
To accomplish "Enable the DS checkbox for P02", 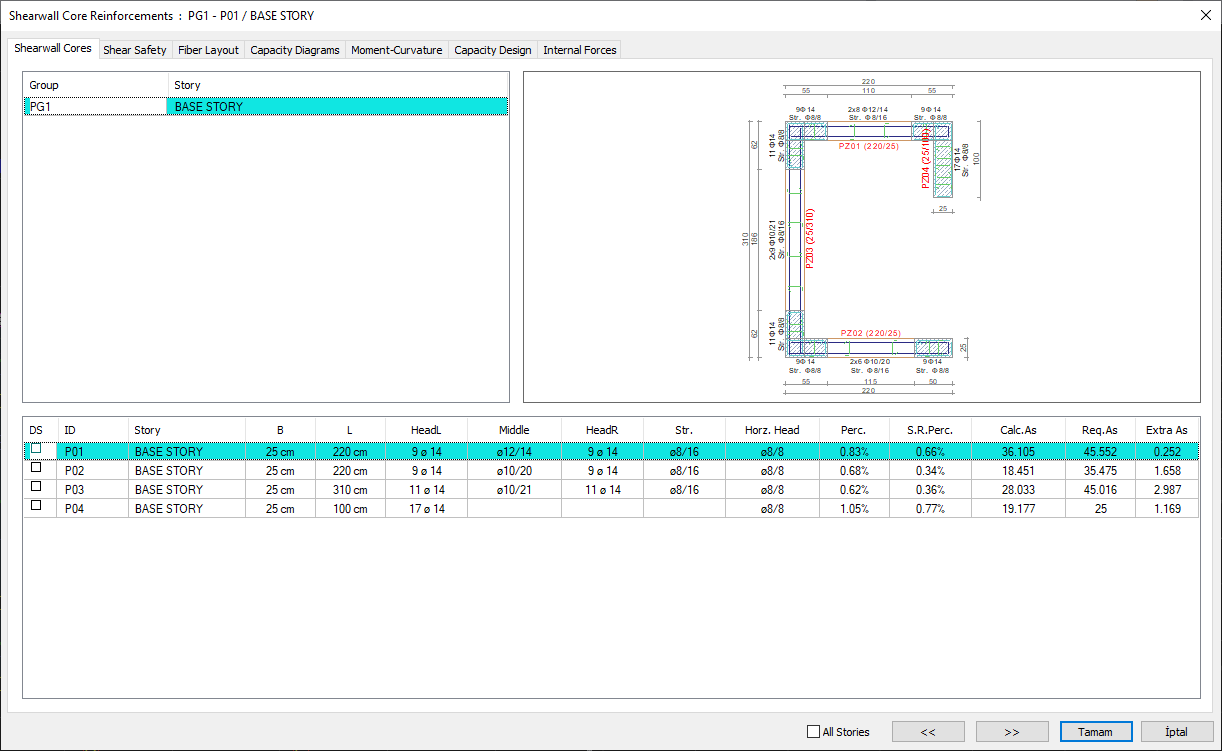I will (x=37, y=468).
